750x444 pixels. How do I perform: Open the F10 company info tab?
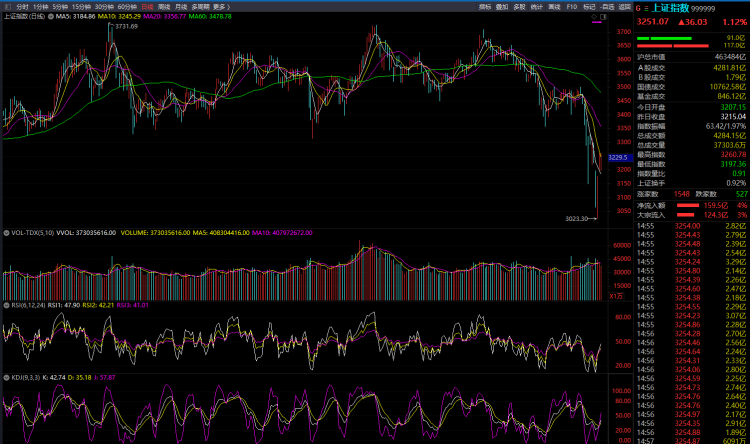coord(571,6)
